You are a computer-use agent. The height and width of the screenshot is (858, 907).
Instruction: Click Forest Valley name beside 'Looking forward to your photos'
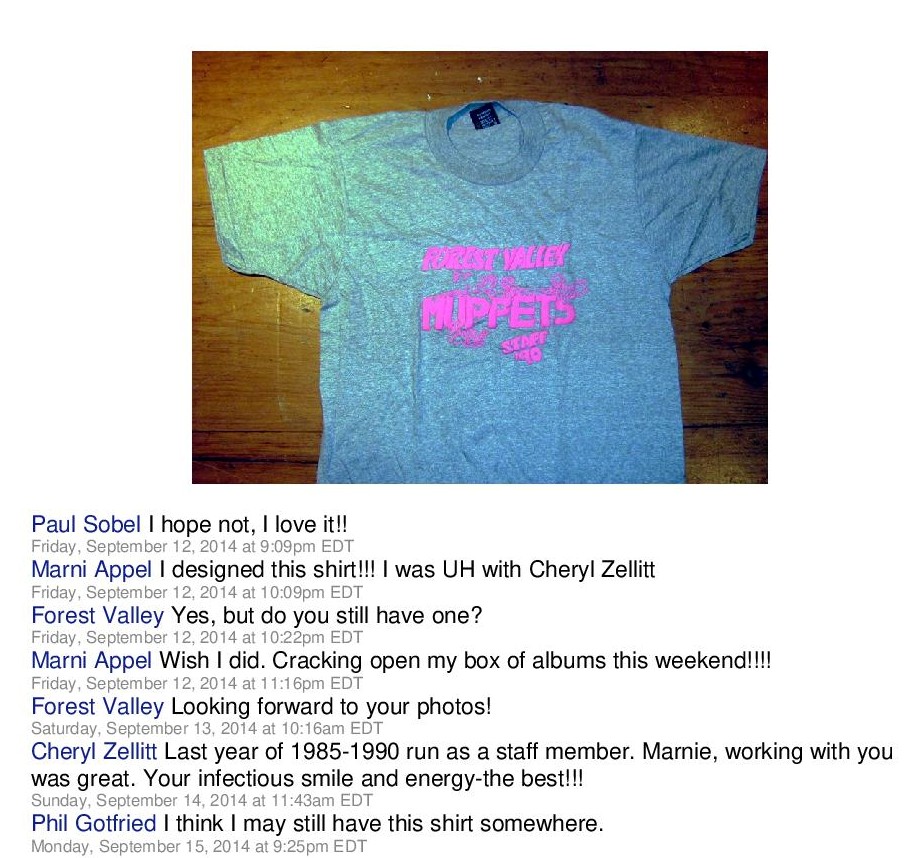[98, 706]
